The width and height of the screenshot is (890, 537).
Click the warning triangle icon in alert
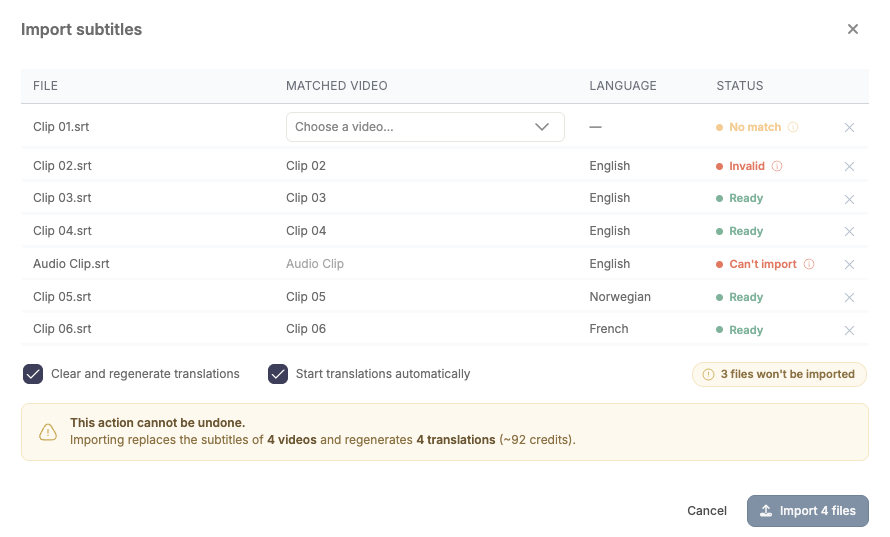(48, 432)
